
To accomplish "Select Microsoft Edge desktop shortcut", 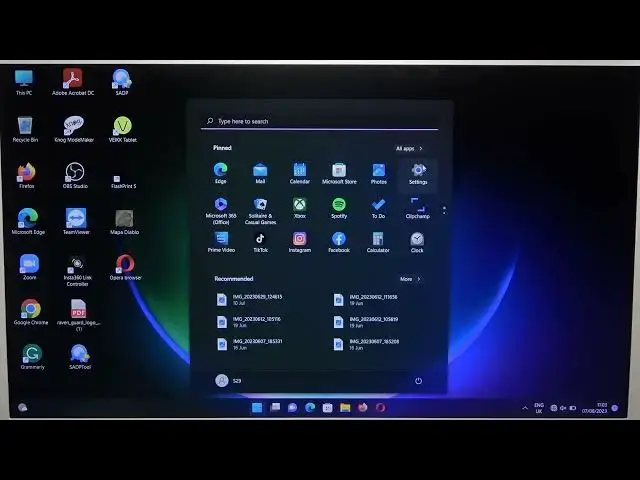I will tap(28, 221).
